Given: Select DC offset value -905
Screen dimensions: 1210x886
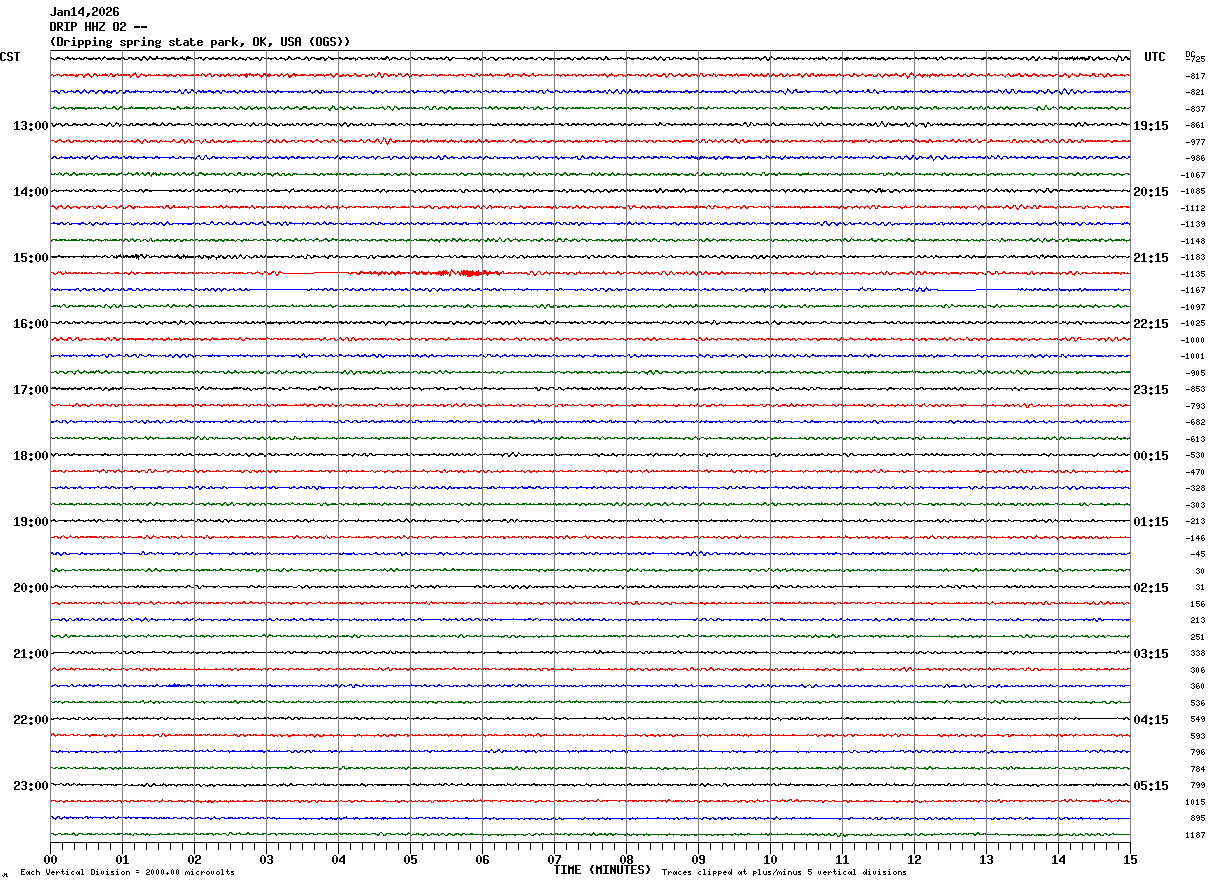Looking at the screenshot, I should click(1195, 373).
